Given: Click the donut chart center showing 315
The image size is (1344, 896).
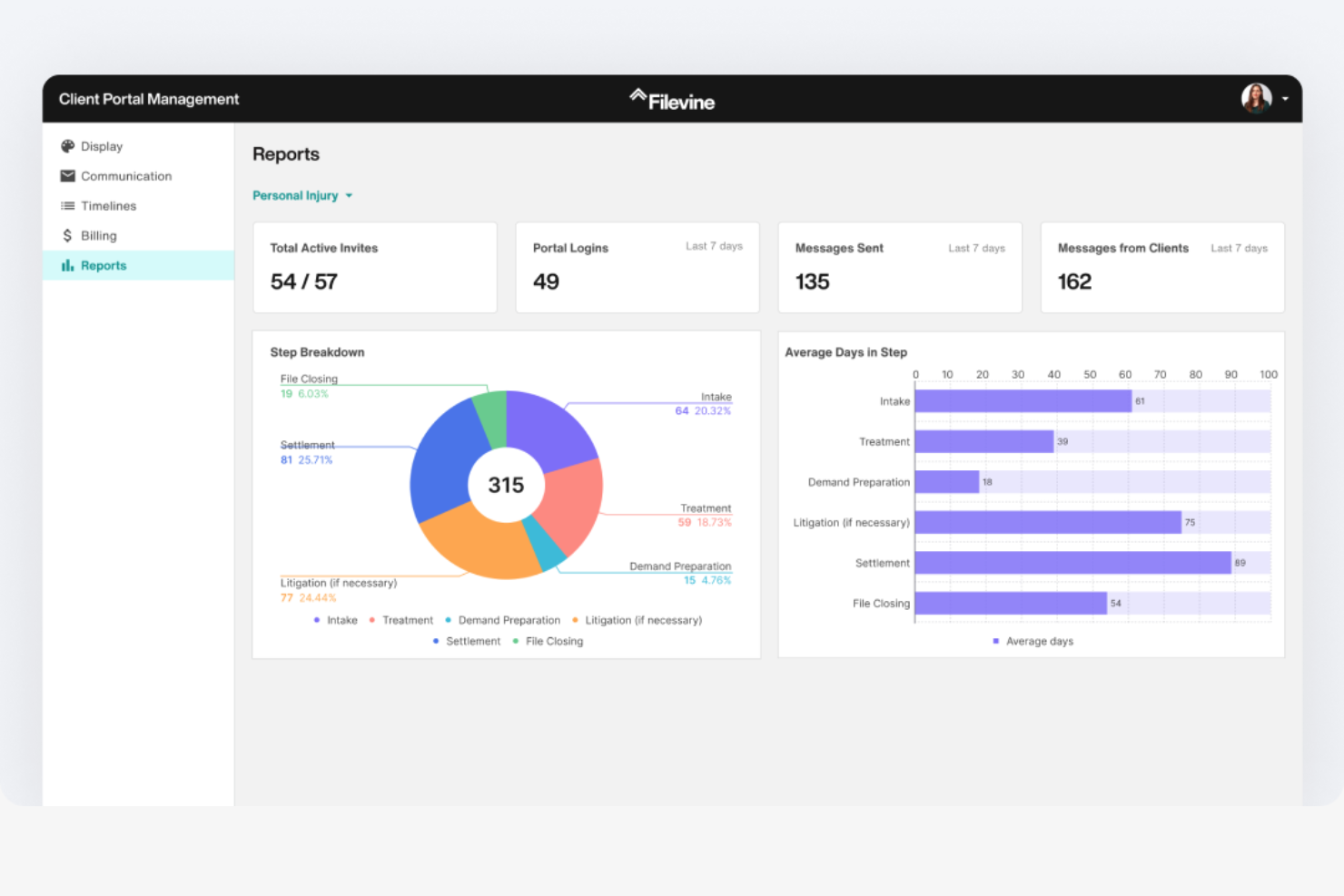Looking at the screenshot, I should coord(506,485).
